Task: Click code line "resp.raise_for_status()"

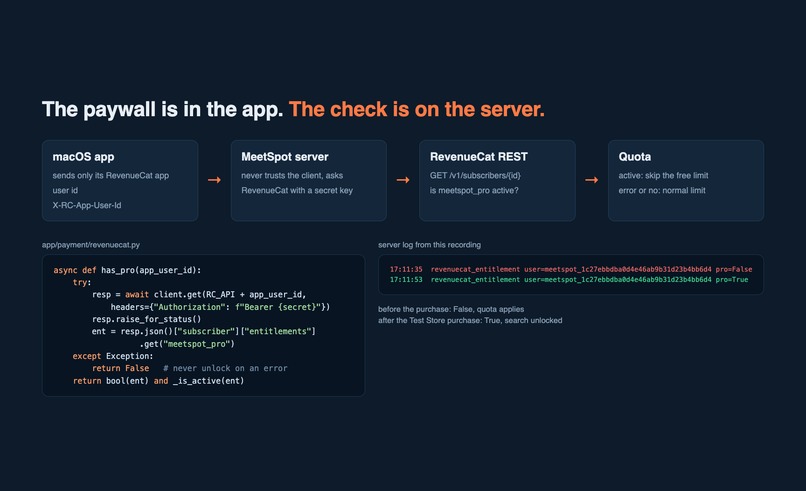Action: click(146, 319)
